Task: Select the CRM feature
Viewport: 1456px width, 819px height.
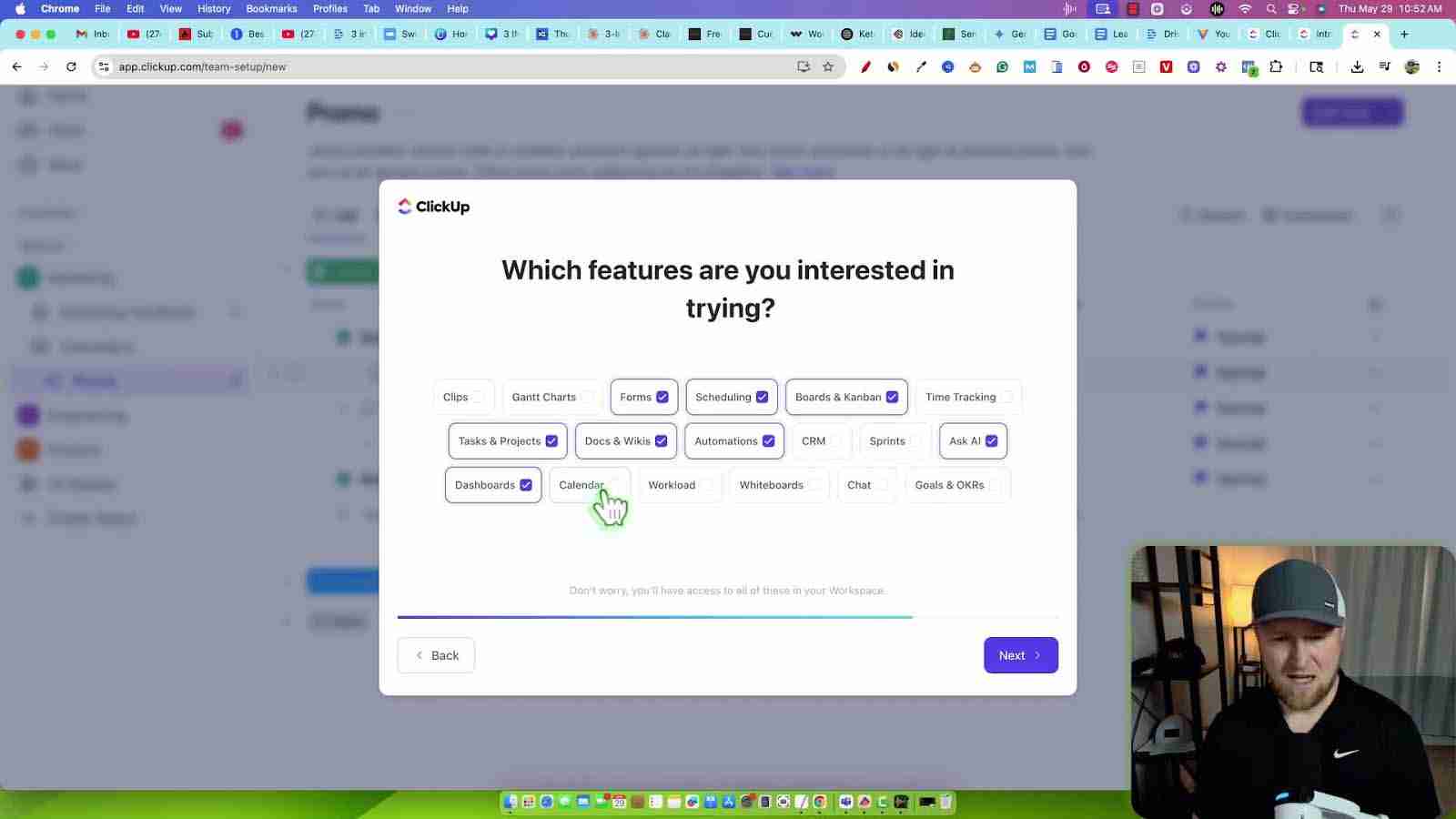Action: [x=821, y=441]
